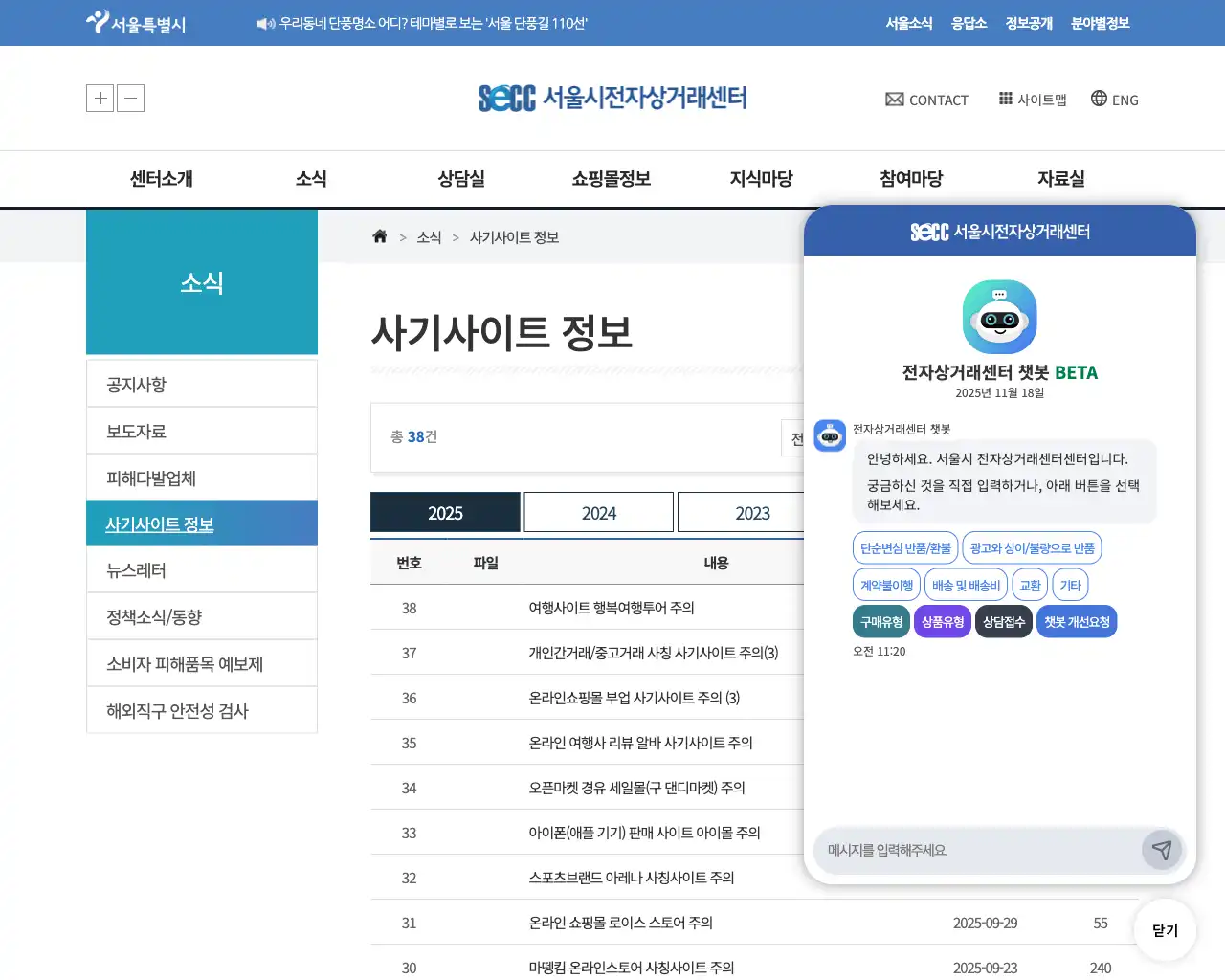Open the 자료실 menu

[1060, 178]
